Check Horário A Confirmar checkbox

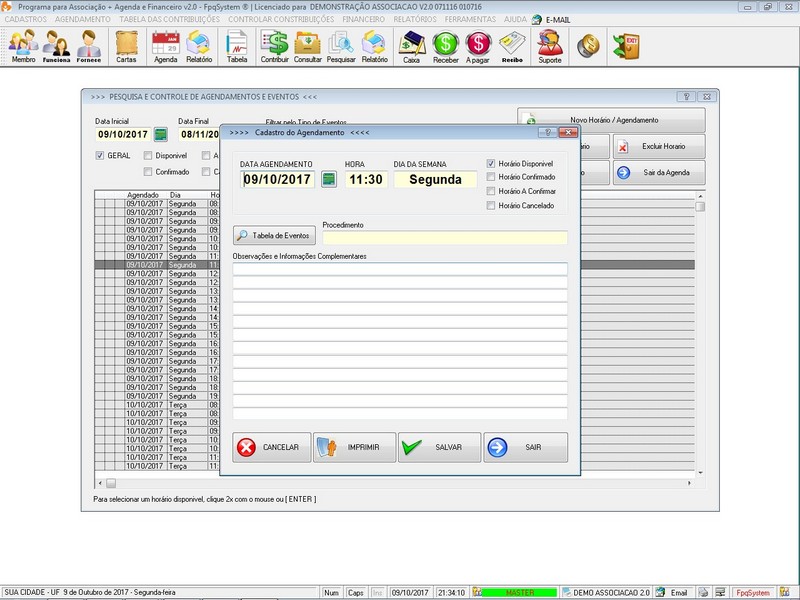point(491,191)
